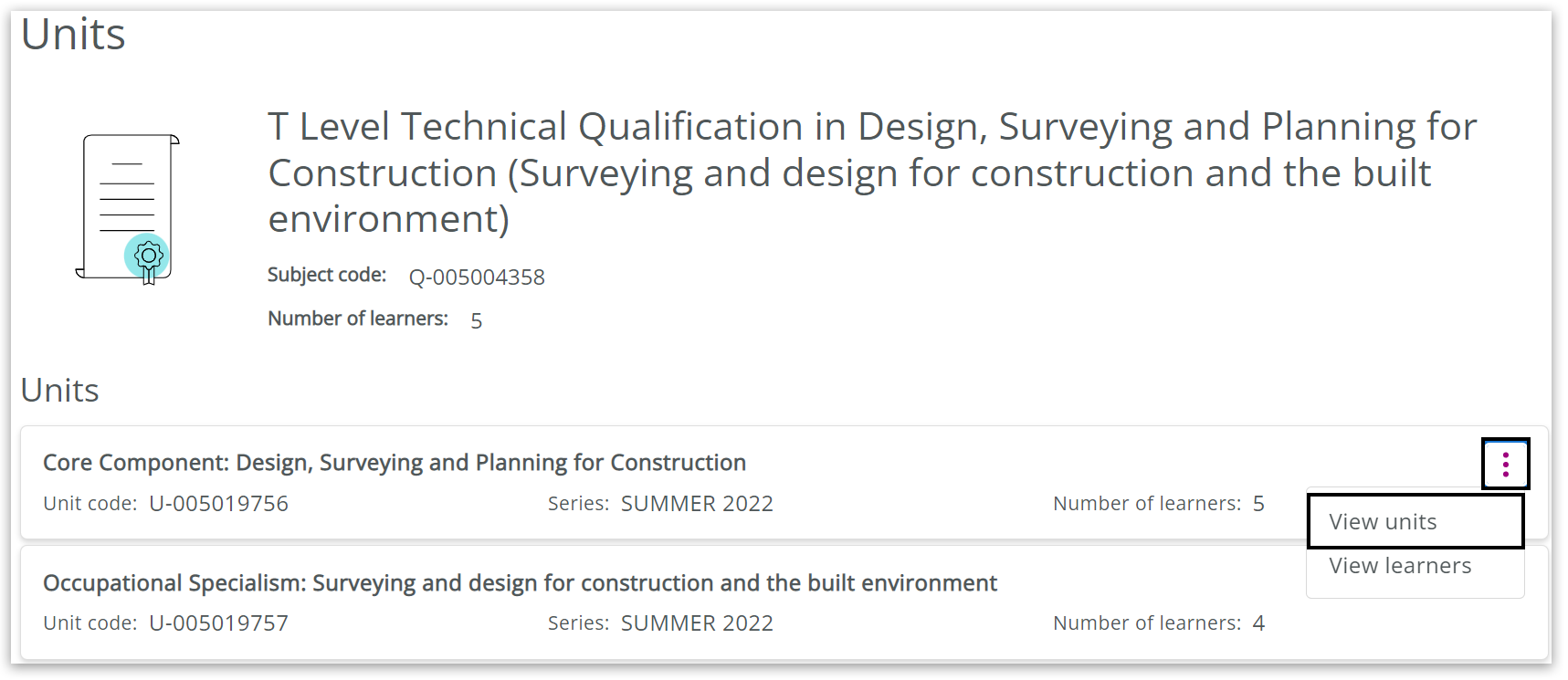Click the certificate document icon
Screen dimensions: 1568x680
click(128, 209)
